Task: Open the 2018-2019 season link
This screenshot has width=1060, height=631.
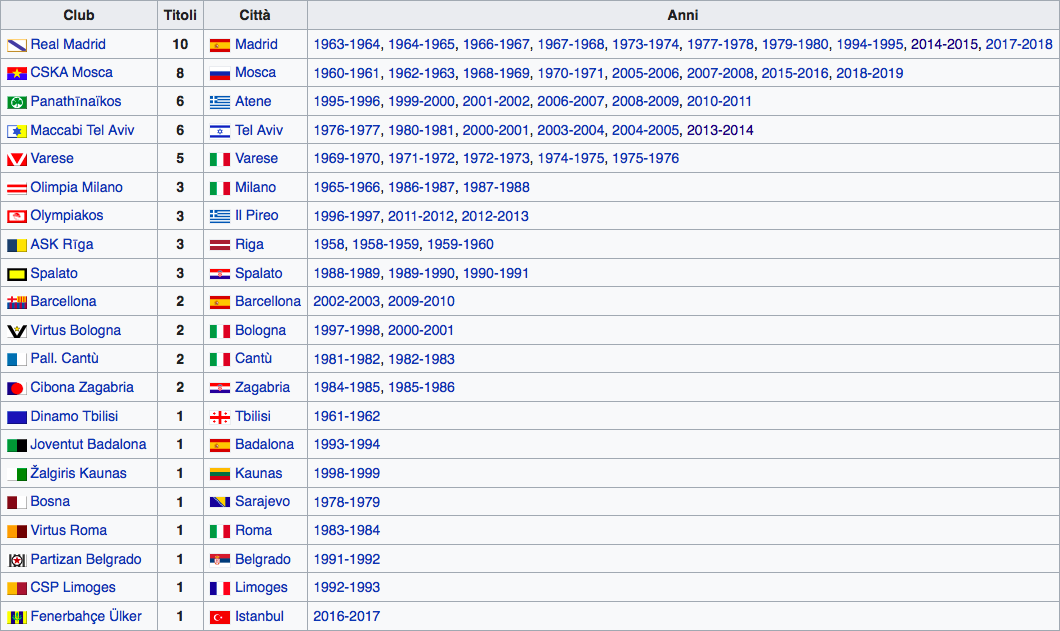Action: coord(869,73)
